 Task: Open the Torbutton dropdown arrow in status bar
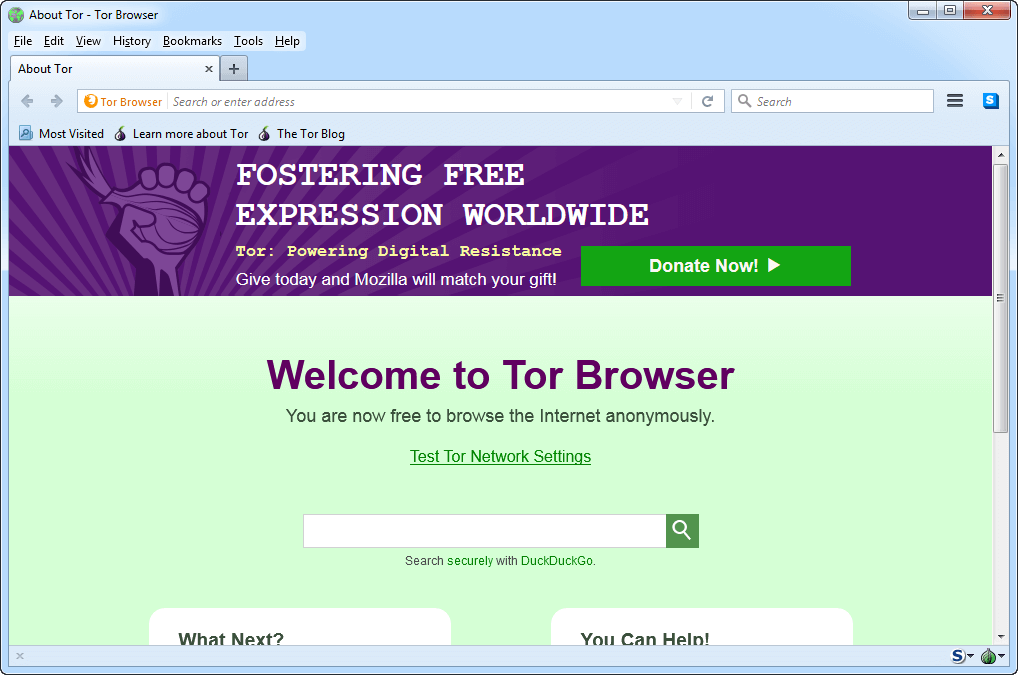(x=1001, y=656)
